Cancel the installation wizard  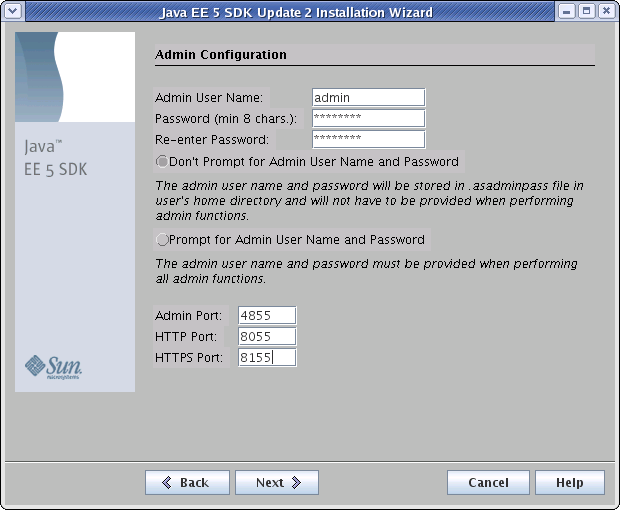coord(488,482)
